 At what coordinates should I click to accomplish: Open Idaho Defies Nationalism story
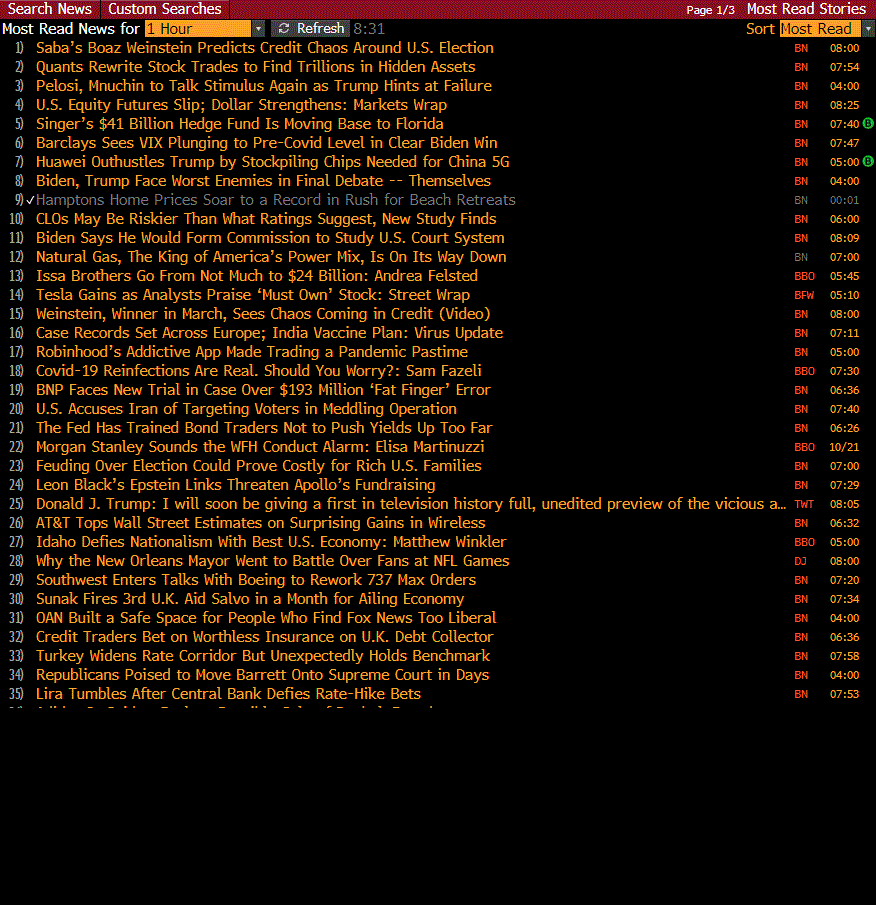coord(271,543)
